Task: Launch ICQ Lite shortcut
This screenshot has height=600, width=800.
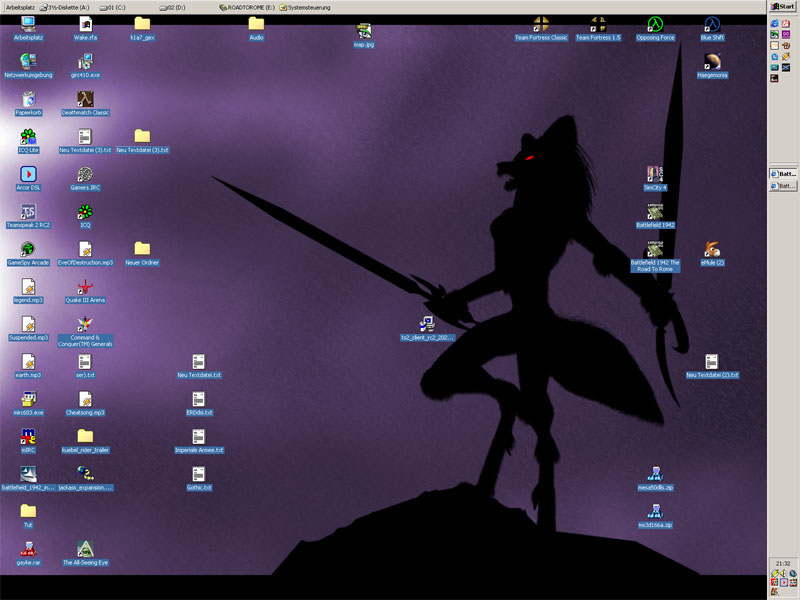Action: 28,141
